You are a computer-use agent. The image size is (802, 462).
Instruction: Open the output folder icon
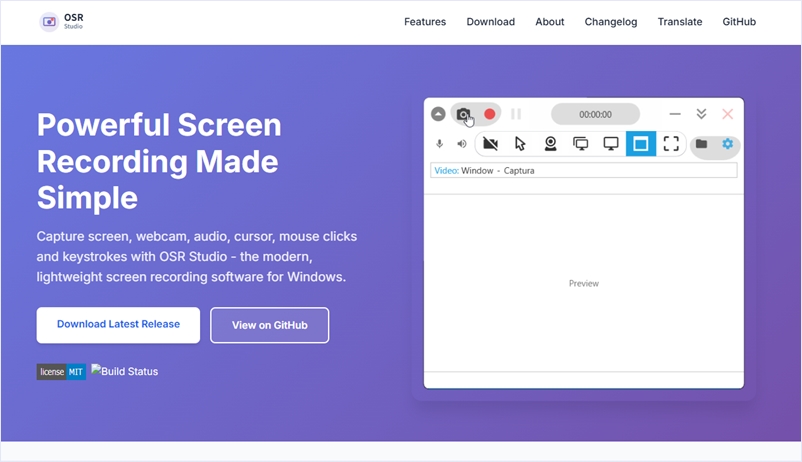click(701, 144)
